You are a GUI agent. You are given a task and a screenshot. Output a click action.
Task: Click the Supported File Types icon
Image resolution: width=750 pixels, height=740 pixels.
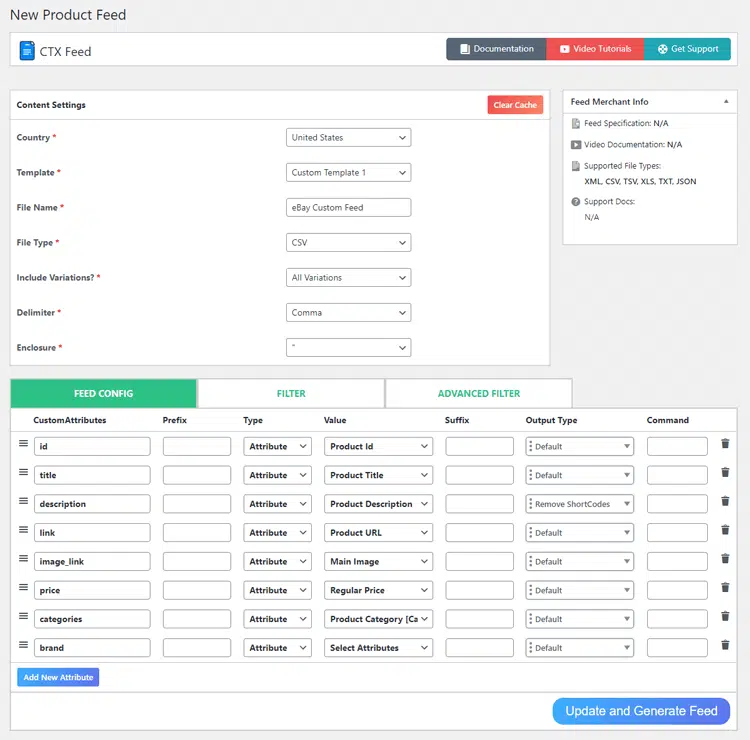[x=576, y=166]
